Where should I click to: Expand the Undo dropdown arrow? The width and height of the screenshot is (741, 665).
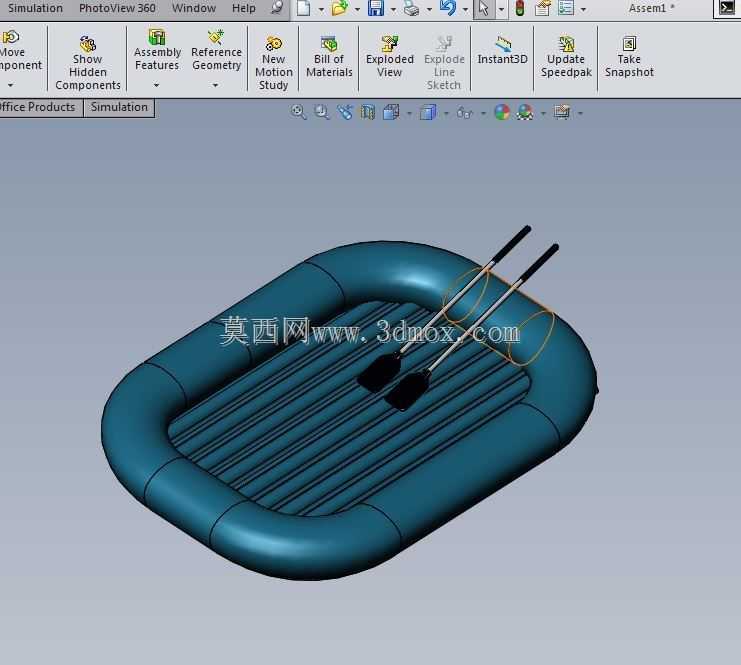[x=465, y=9]
